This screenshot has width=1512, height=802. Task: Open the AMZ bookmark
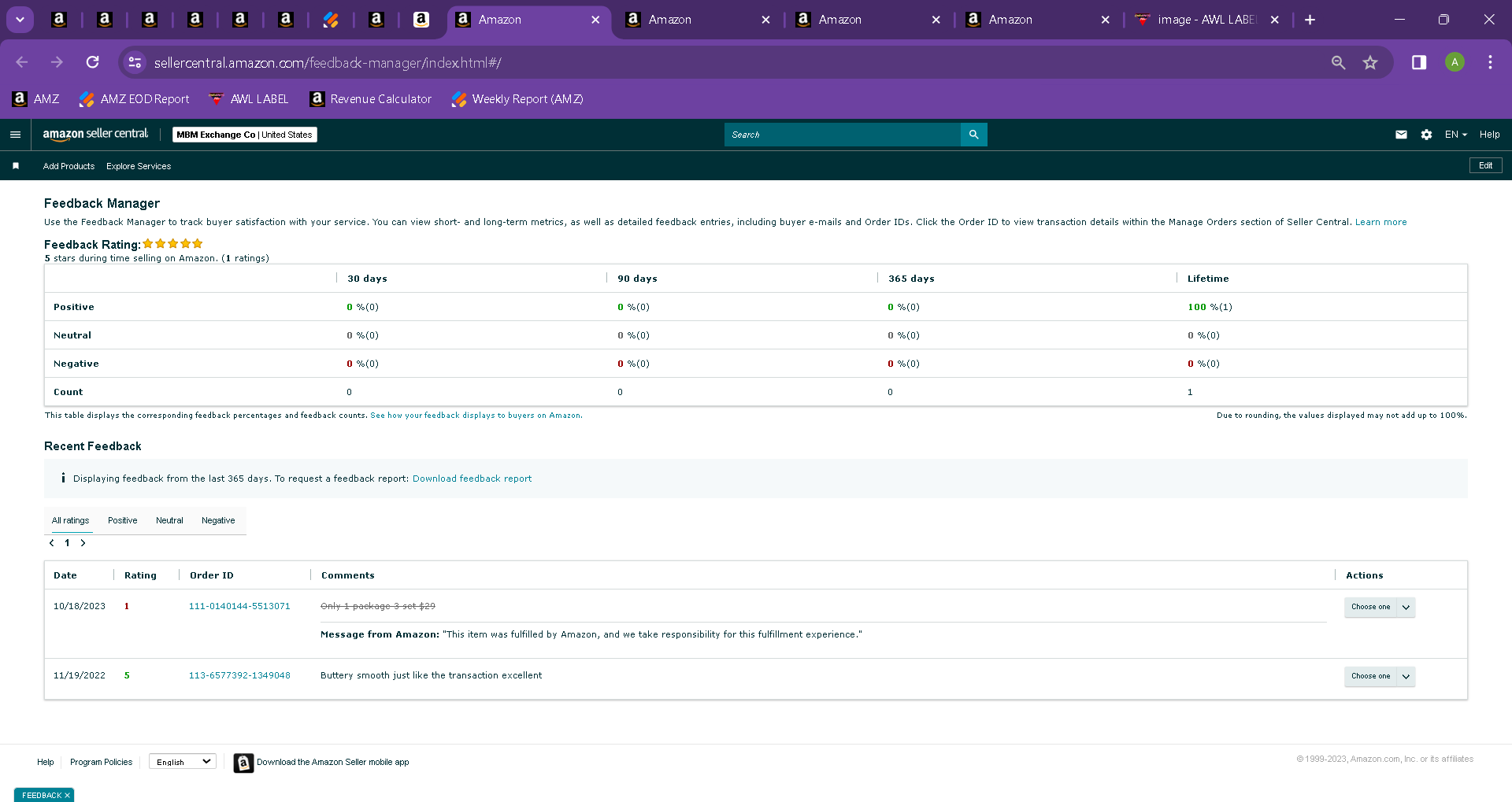(36, 99)
